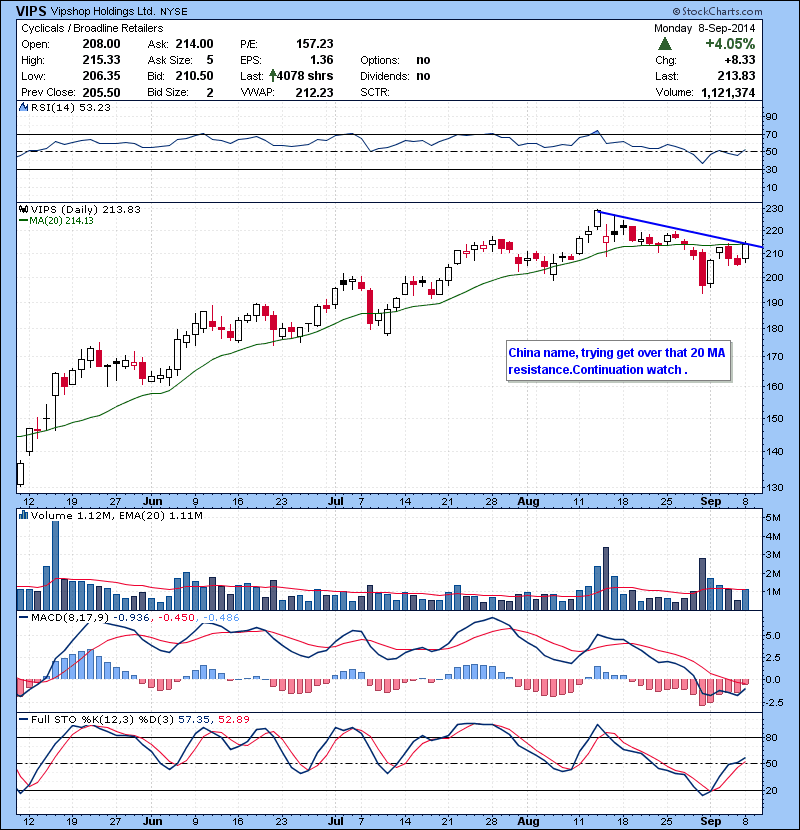Click the MACD(8,17,9) indicator label
The width and height of the screenshot is (800, 830).
(70, 617)
